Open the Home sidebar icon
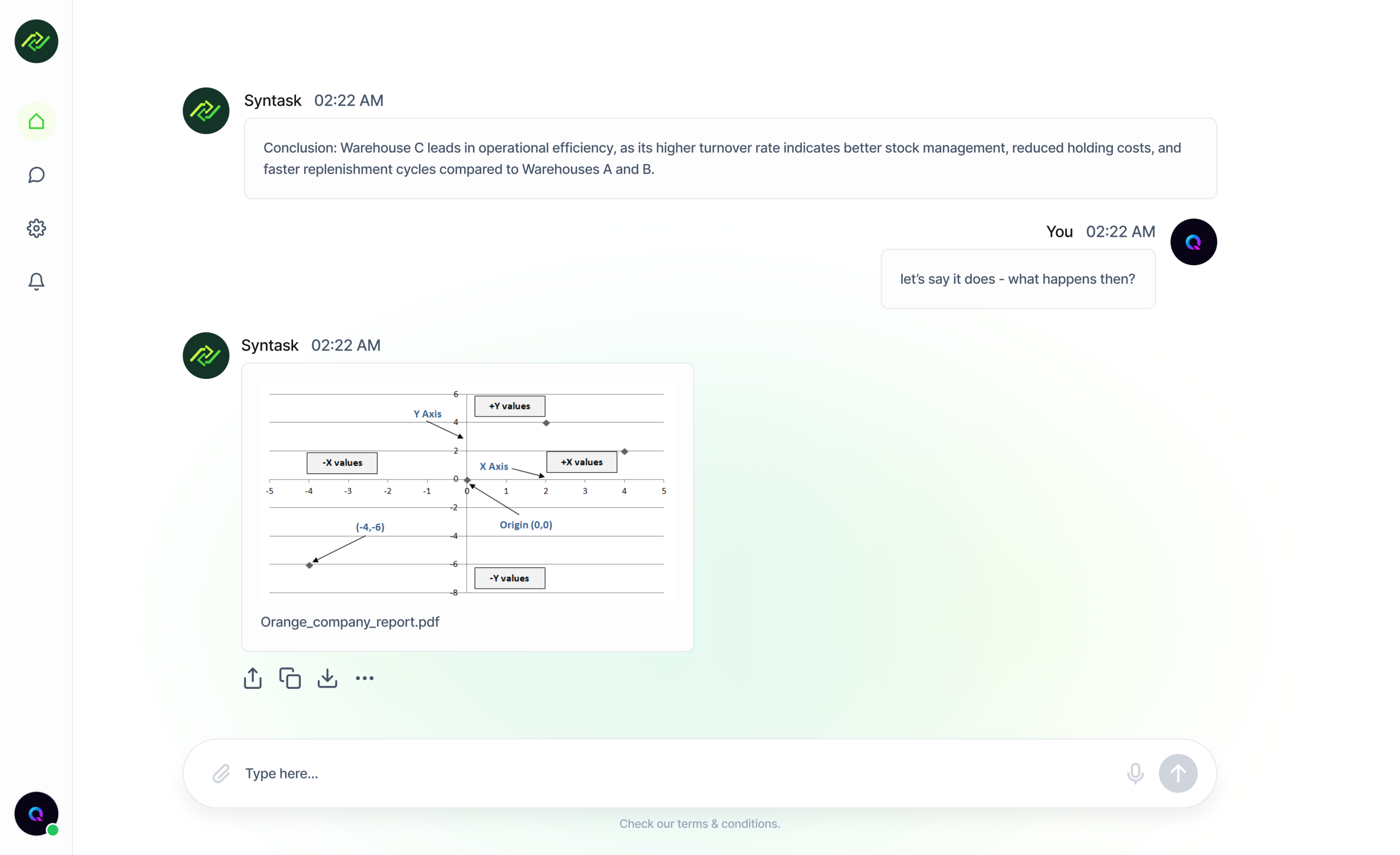 click(36, 121)
